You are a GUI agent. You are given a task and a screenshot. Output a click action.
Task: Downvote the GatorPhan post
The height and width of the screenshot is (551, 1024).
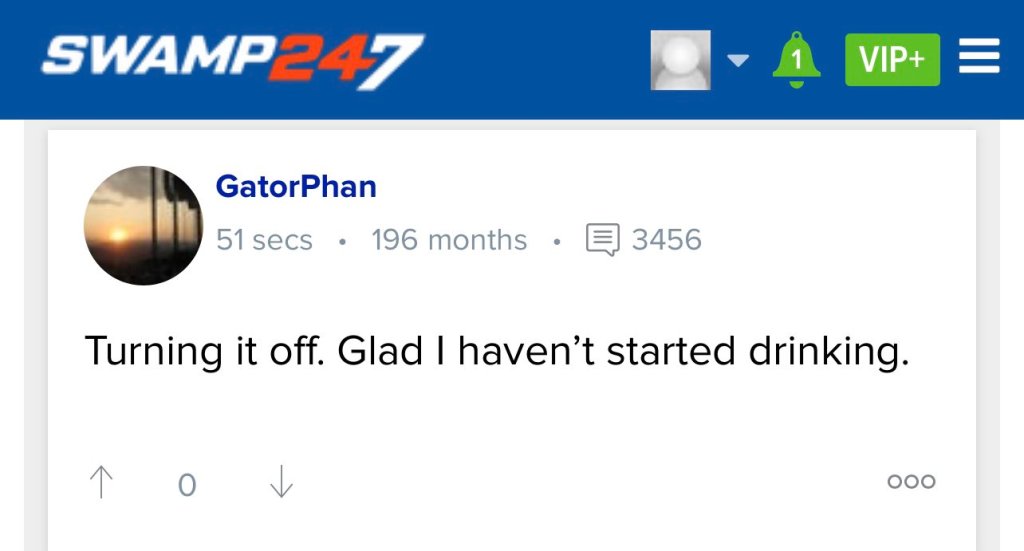pos(281,483)
